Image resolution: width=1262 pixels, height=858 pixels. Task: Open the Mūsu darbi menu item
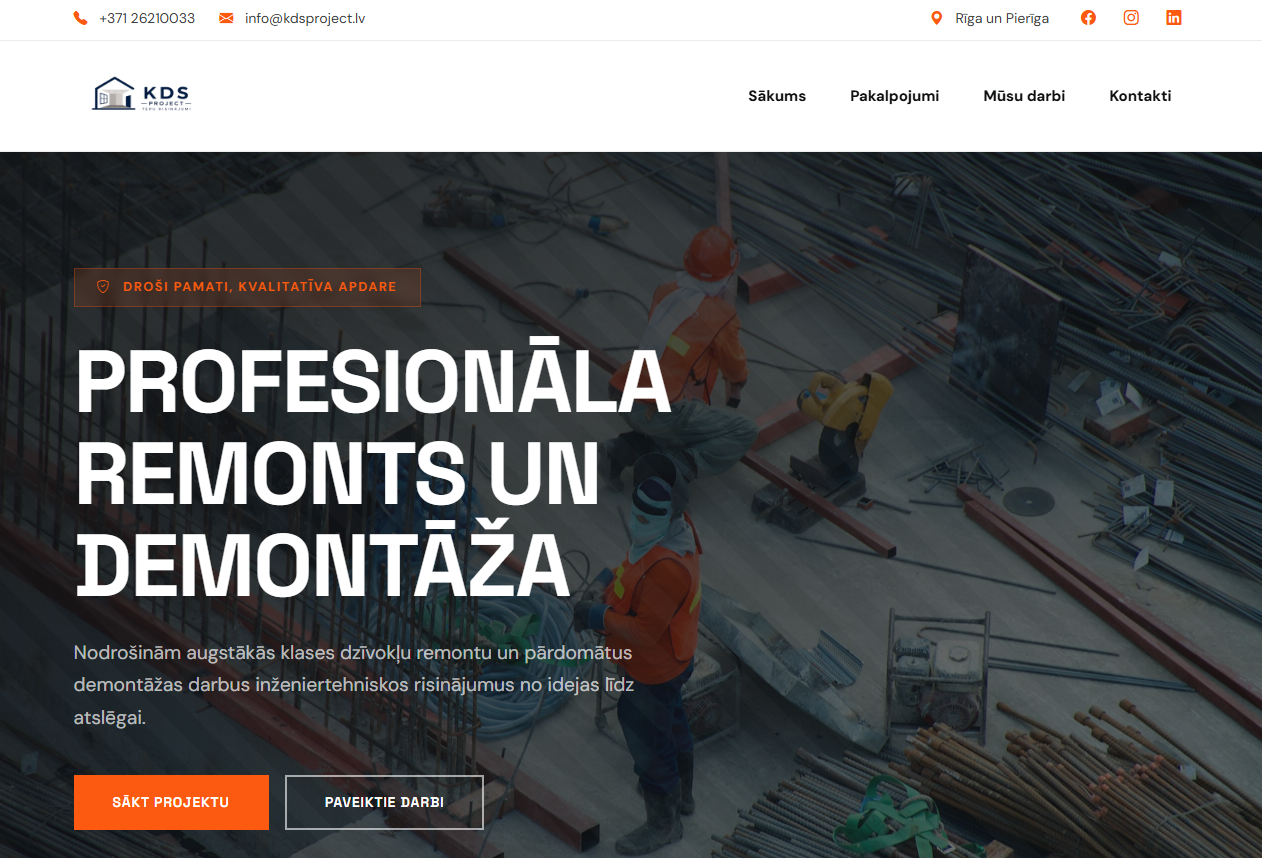tap(1024, 96)
